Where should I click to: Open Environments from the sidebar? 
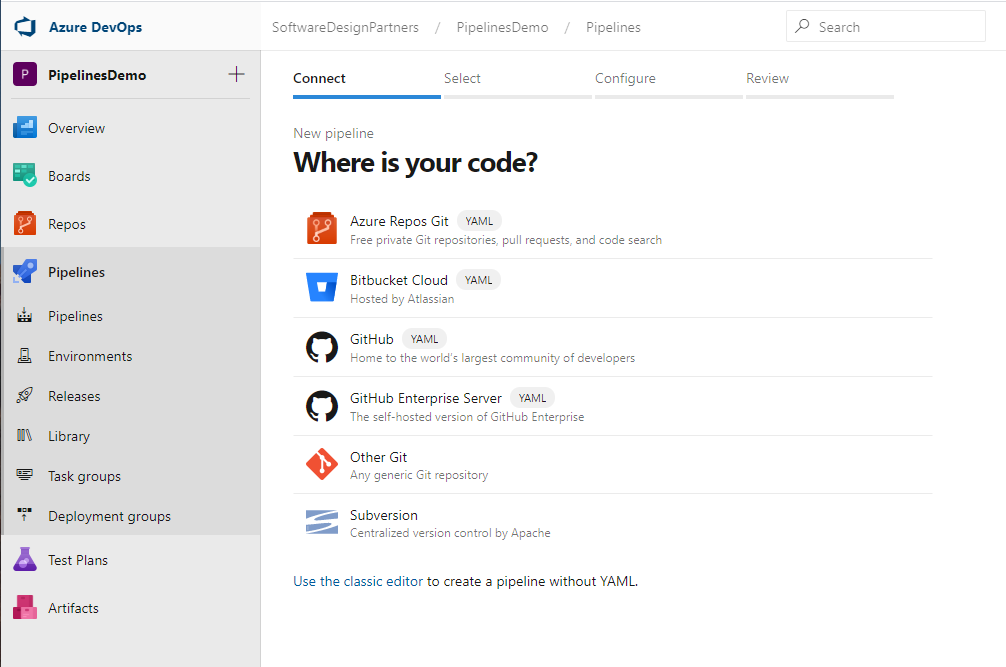[x=23, y=355]
